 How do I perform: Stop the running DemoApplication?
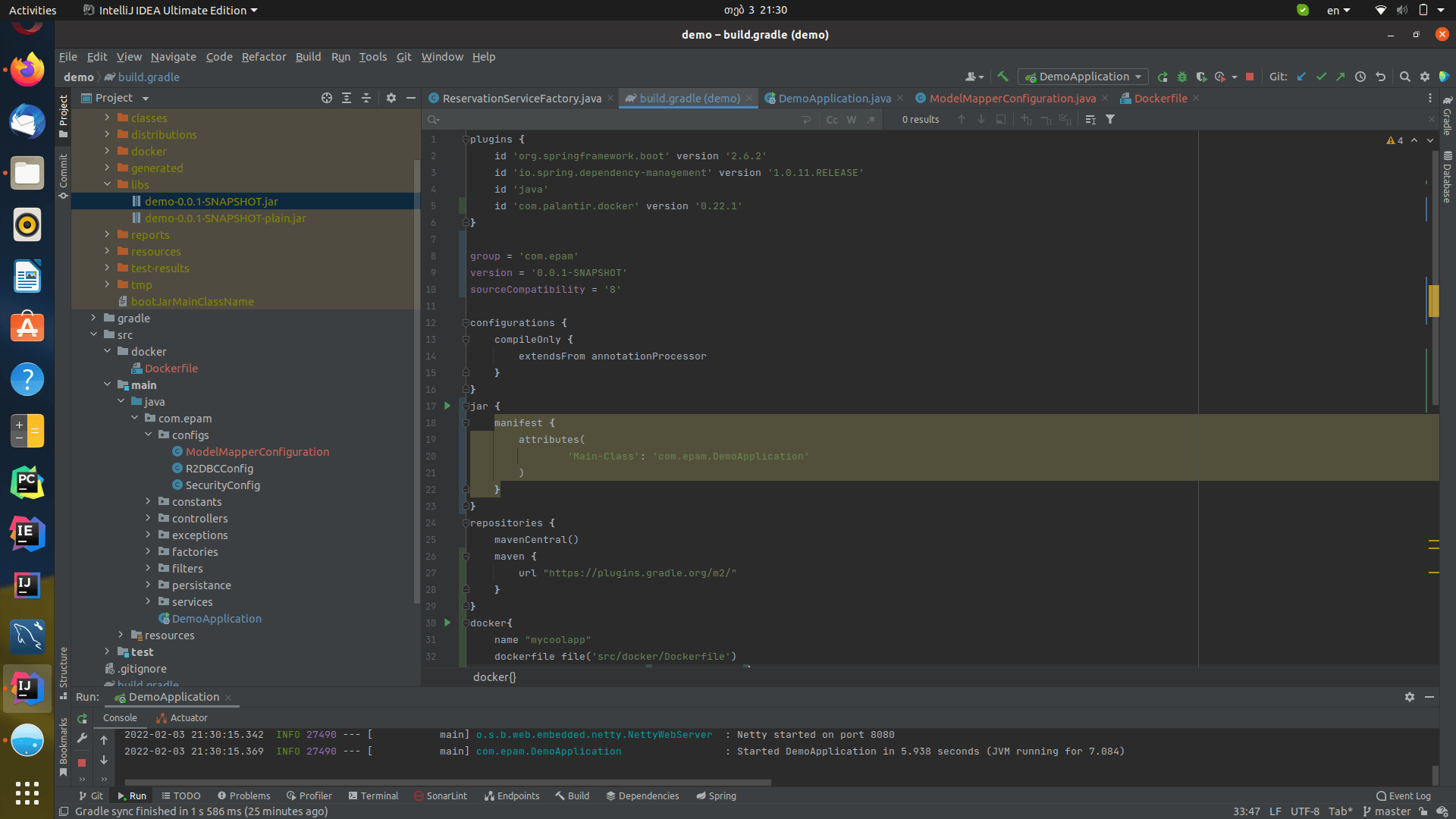pyautogui.click(x=1250, y=77)
